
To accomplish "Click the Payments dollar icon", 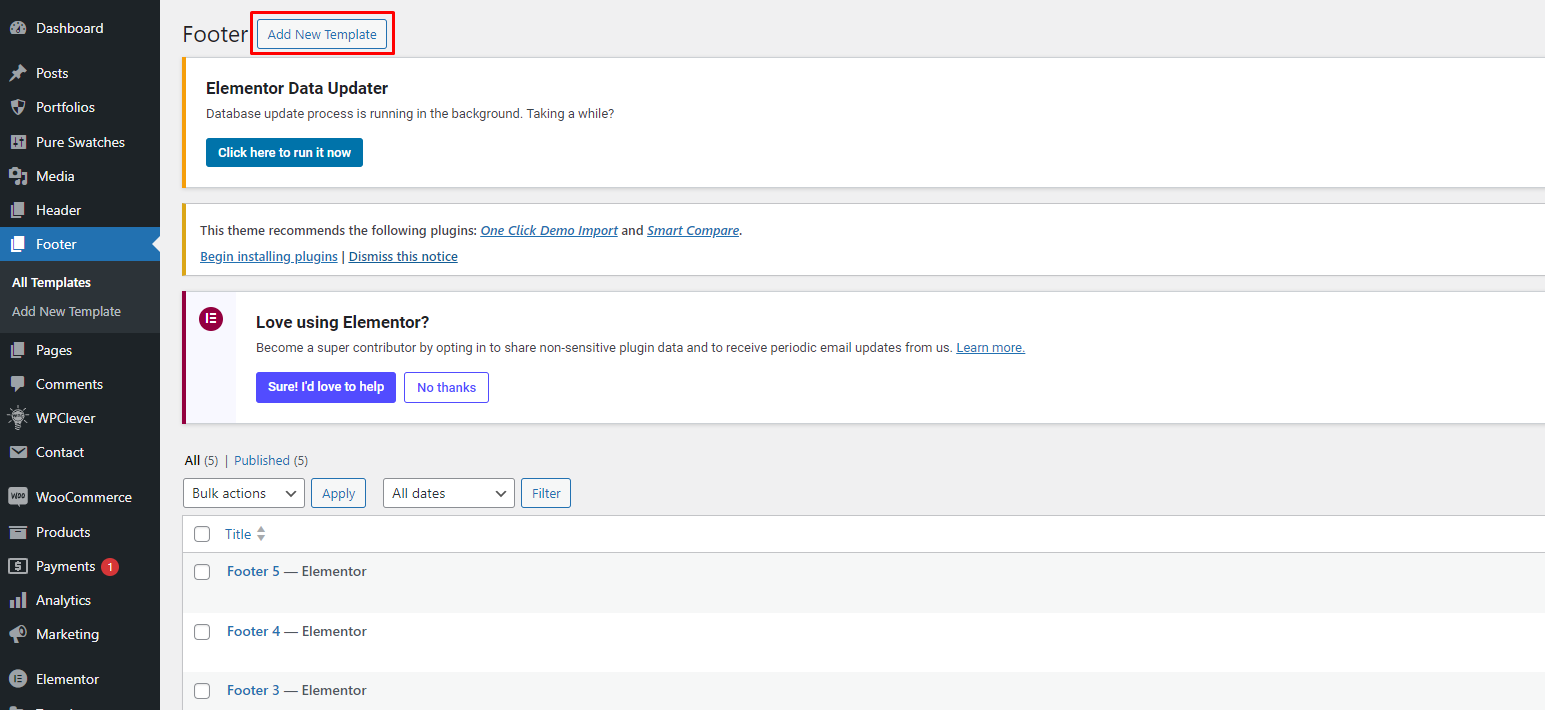I will [x=18, y=566].
